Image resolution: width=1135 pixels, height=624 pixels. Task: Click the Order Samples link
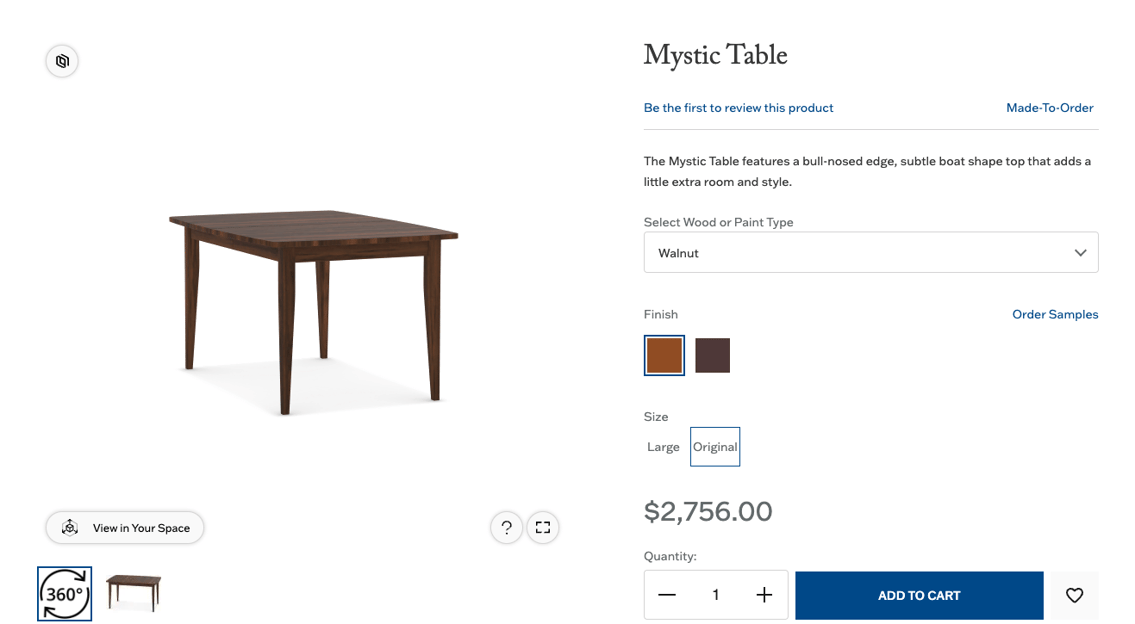(1055, 314)
